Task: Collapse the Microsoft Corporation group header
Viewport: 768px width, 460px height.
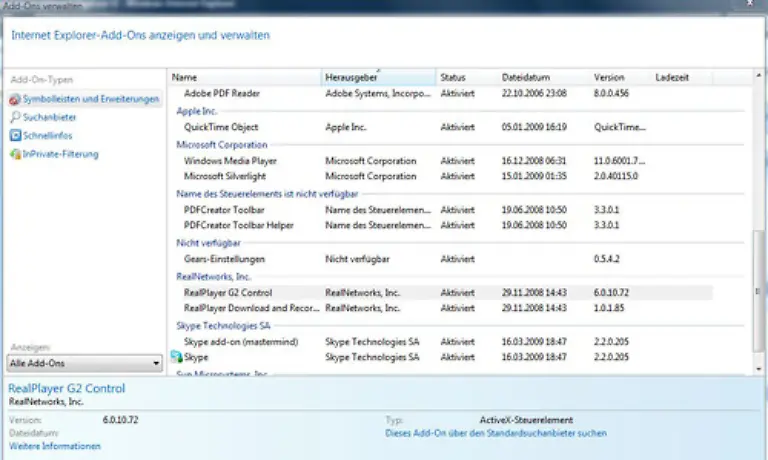Action: 222,145
